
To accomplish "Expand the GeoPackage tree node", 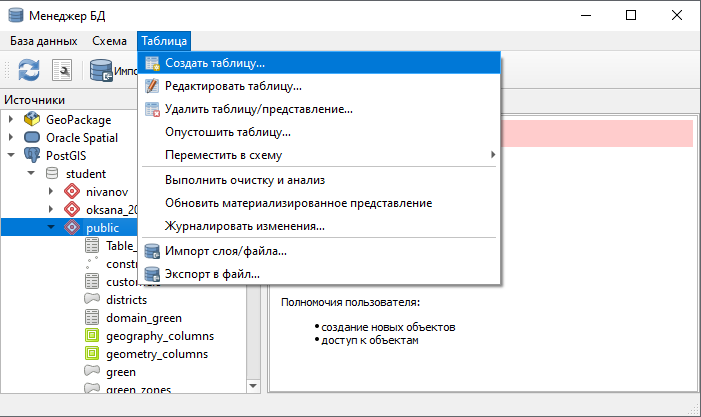I will click(x=11, y=119).
